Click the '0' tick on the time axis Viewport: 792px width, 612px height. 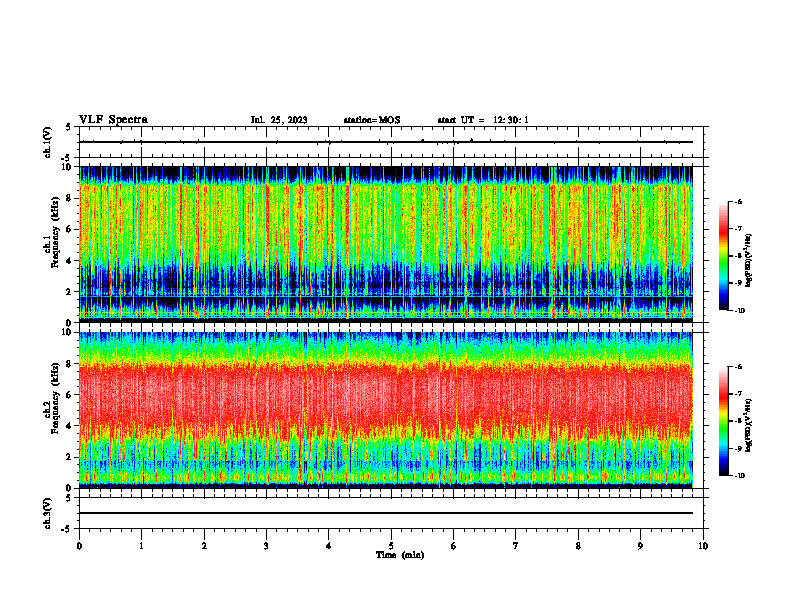[x=79, y=546]
